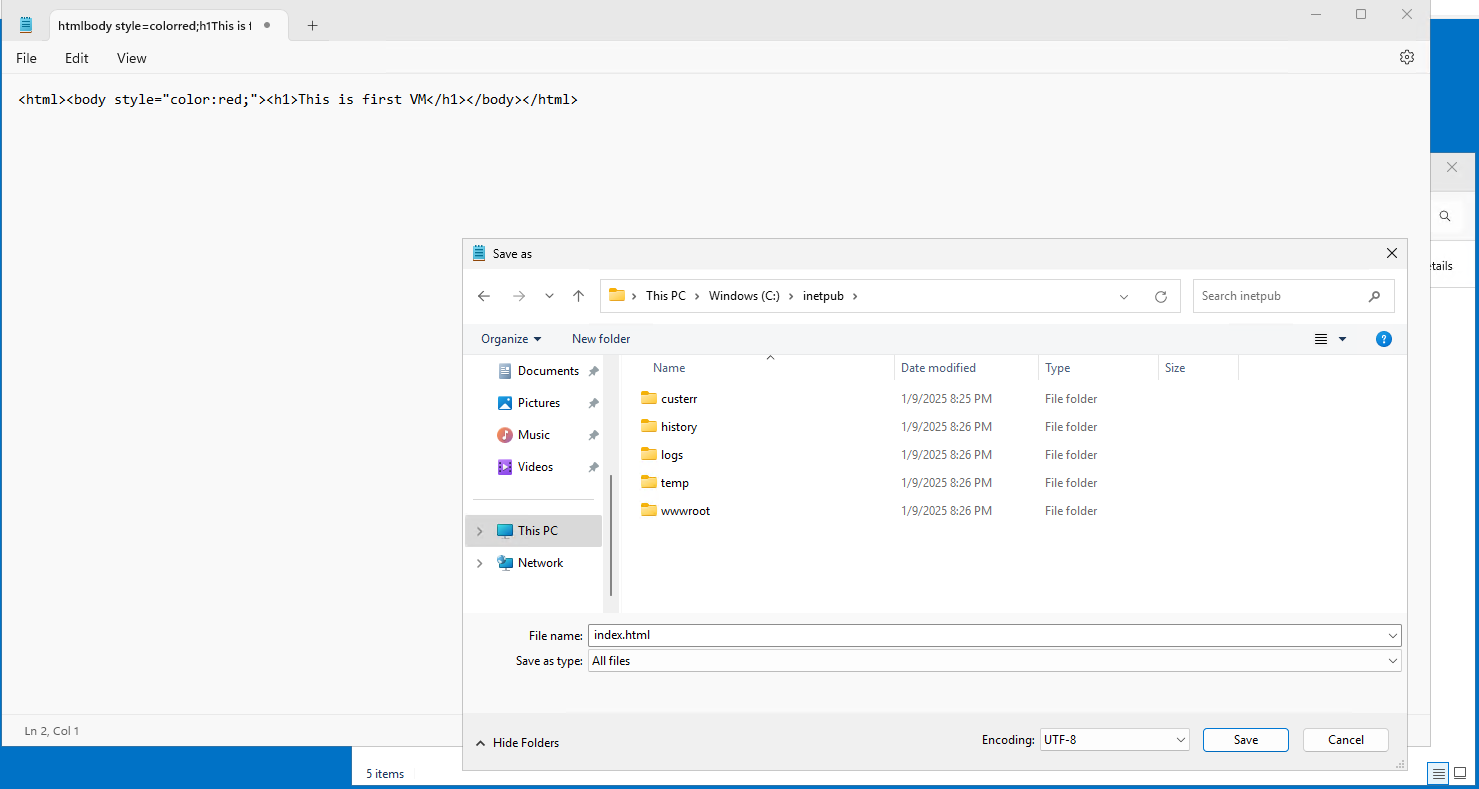This screenshot has width=1479, height=789.
Task: Click 'File folder' type for logs row
Action: click(1071, 454)
